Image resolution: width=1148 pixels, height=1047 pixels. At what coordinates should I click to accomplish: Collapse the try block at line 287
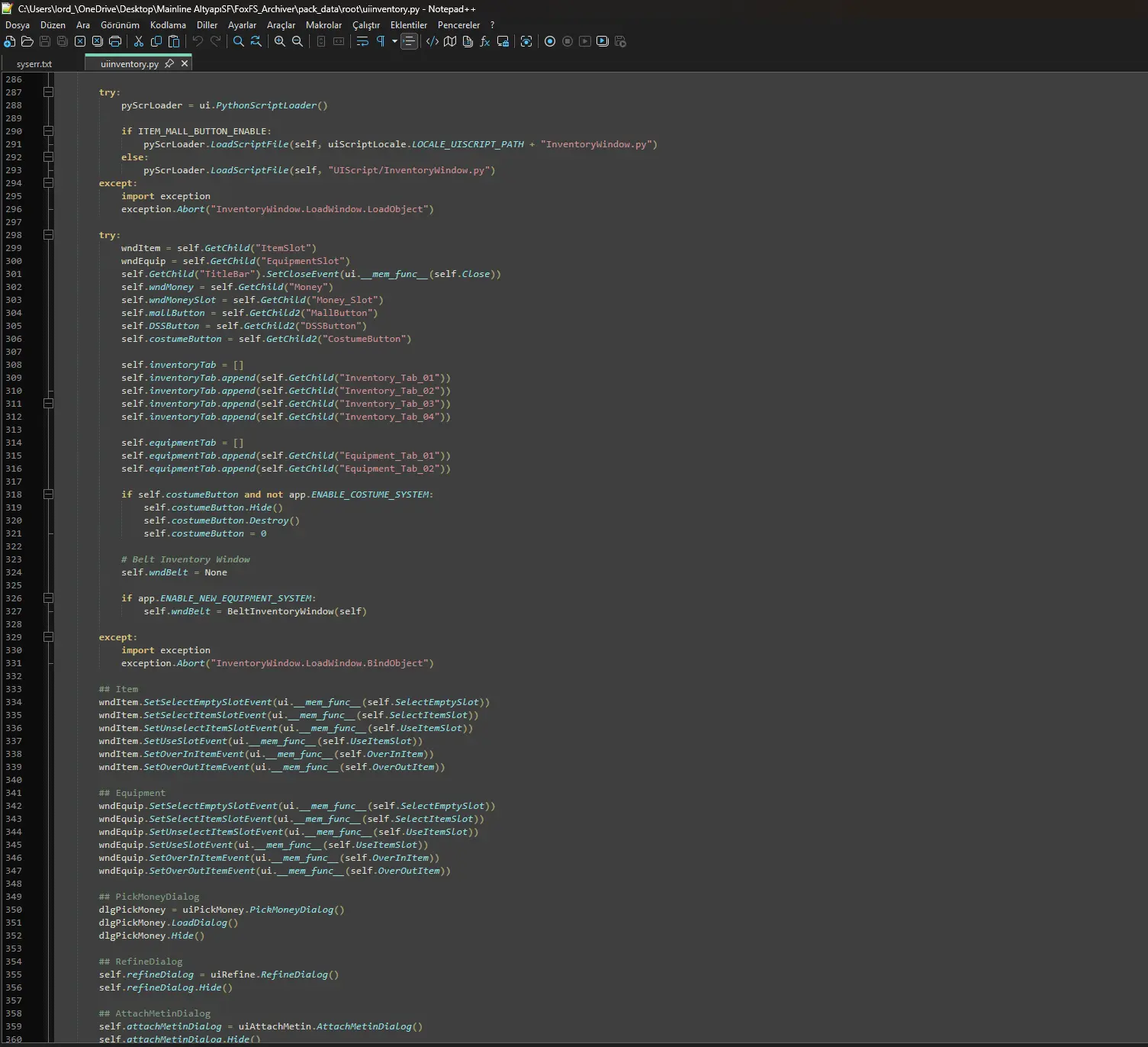(x=48, y=92)
